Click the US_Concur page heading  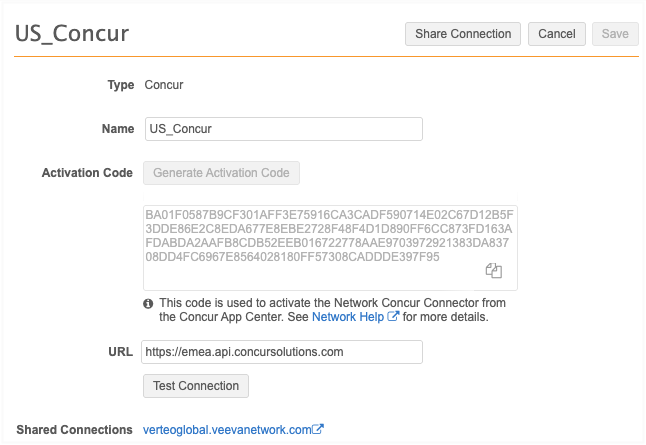click(71, 33)
